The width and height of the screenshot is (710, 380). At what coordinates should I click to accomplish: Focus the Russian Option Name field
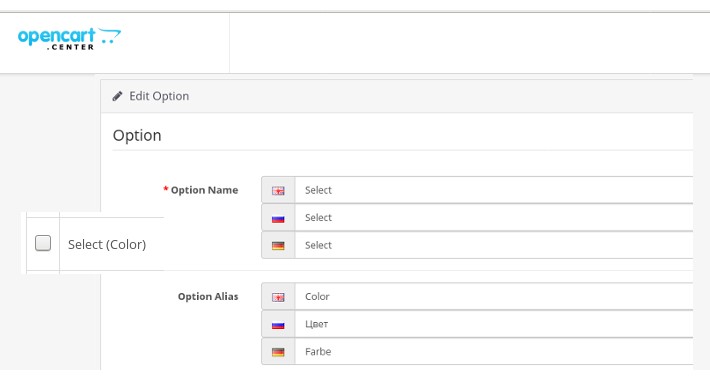494,217
